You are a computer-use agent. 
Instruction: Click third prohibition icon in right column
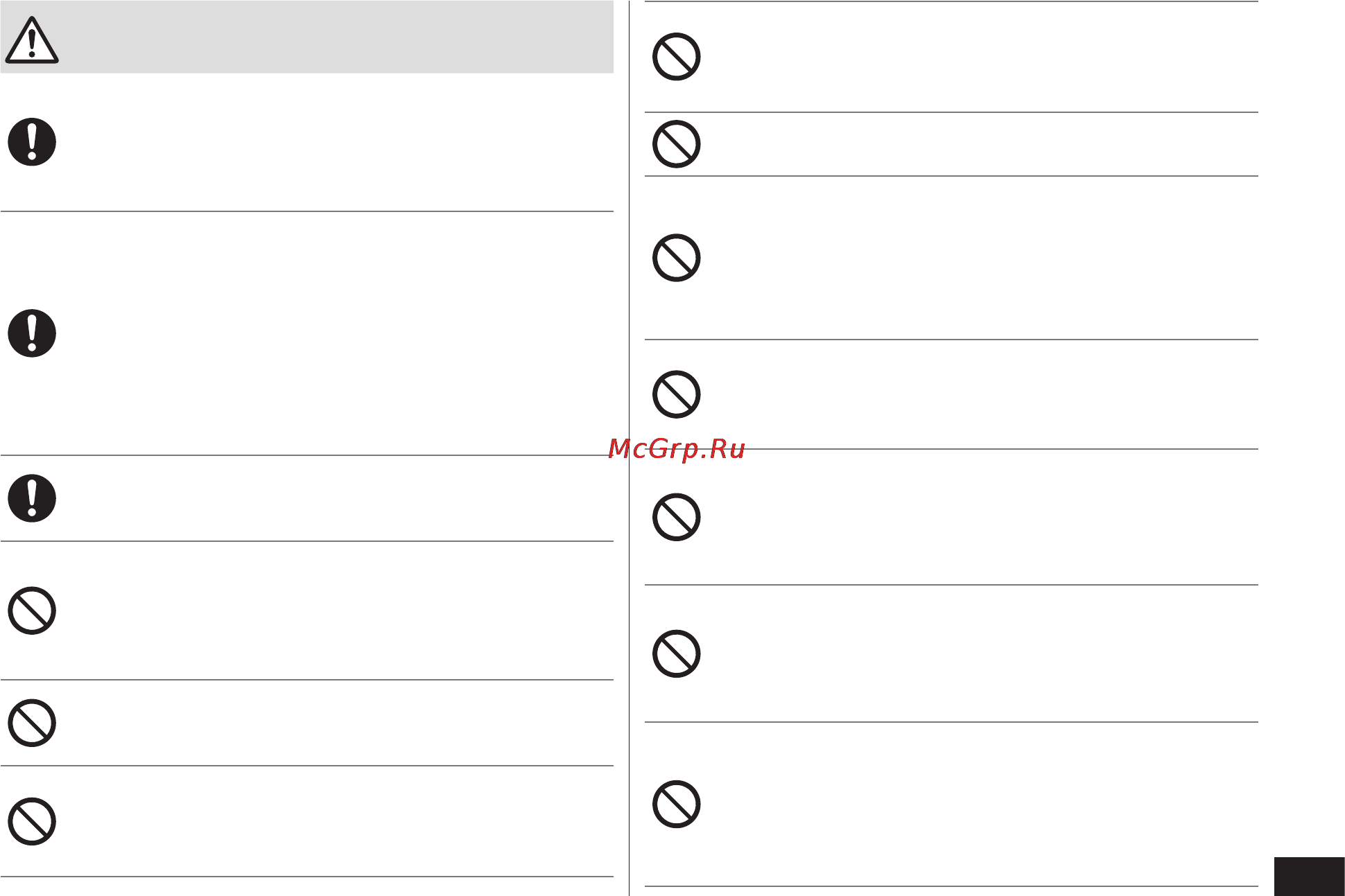coord(677,258)
